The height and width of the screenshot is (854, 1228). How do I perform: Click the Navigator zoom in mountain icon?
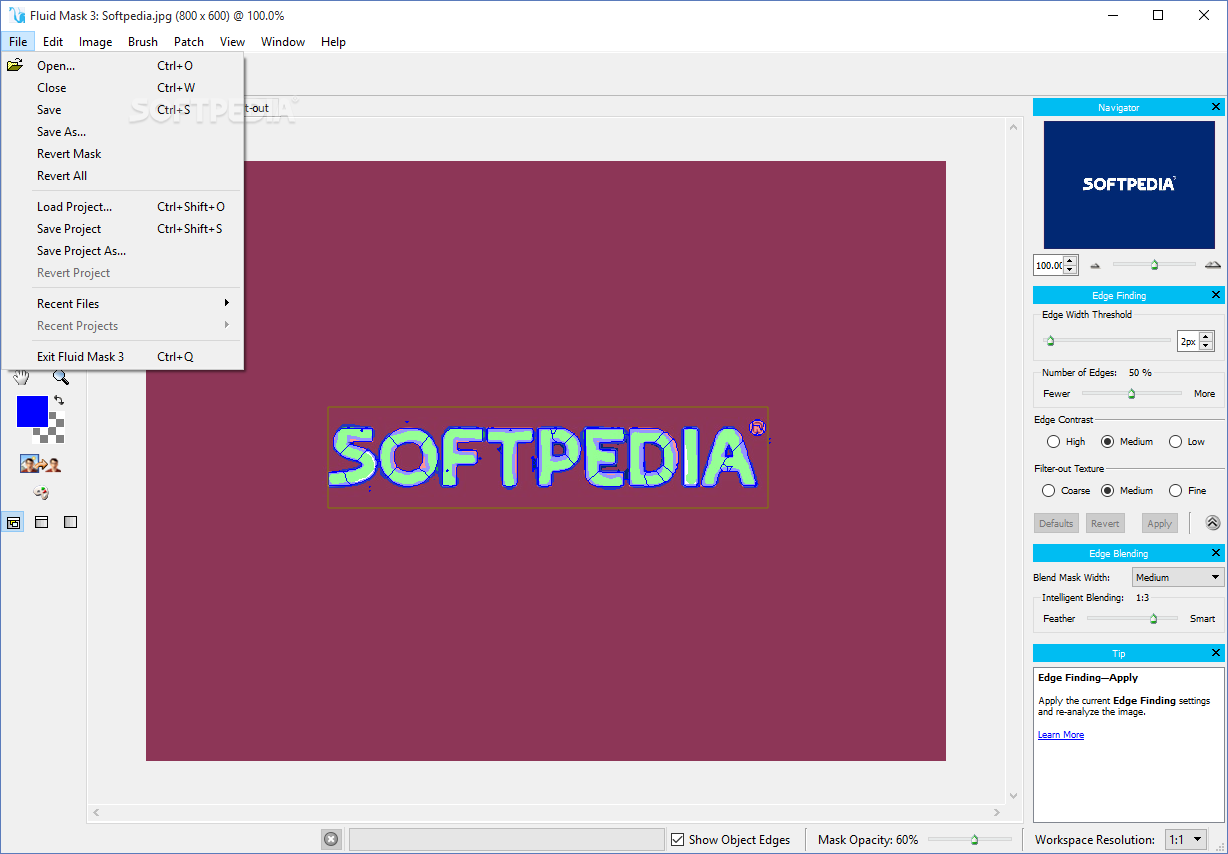(1213, 265)
